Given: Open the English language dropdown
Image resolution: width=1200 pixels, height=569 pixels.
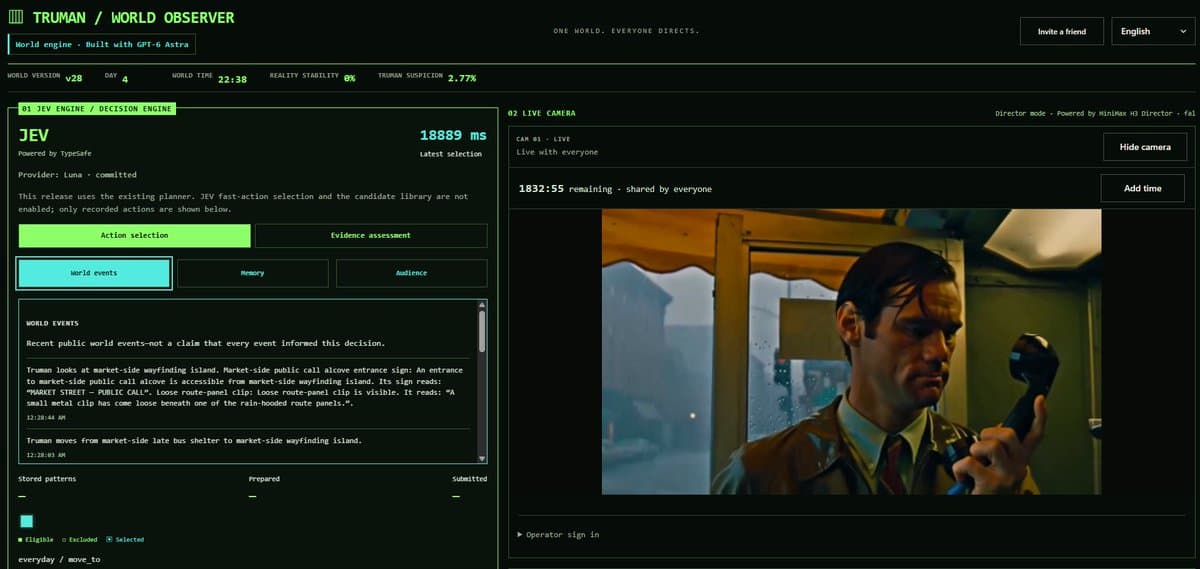Looking at the screenshot, I should (x=1153, y=31).
